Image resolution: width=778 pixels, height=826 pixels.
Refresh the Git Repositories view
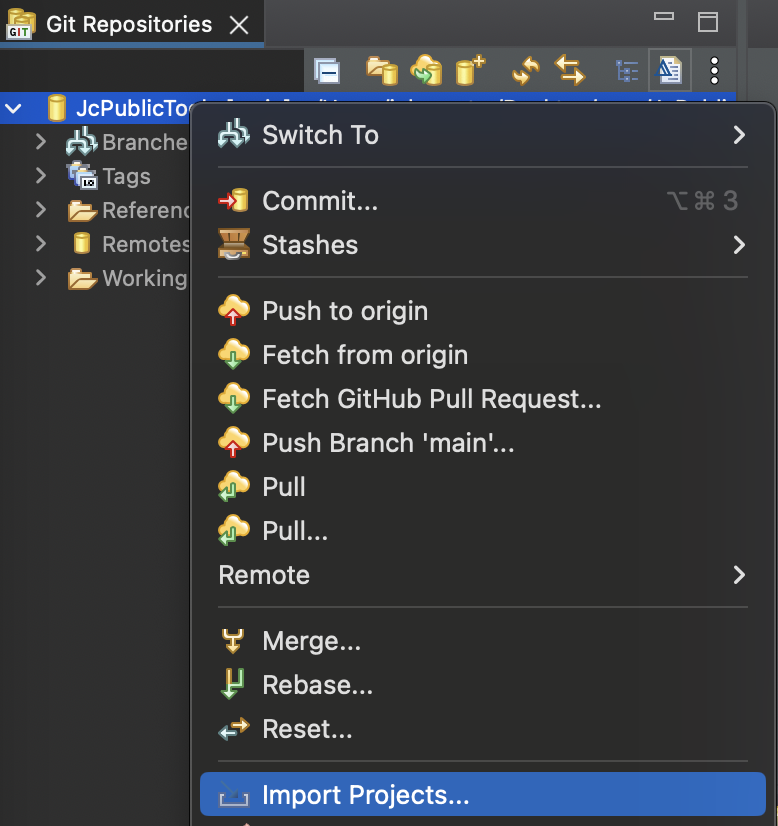[521, 70]
